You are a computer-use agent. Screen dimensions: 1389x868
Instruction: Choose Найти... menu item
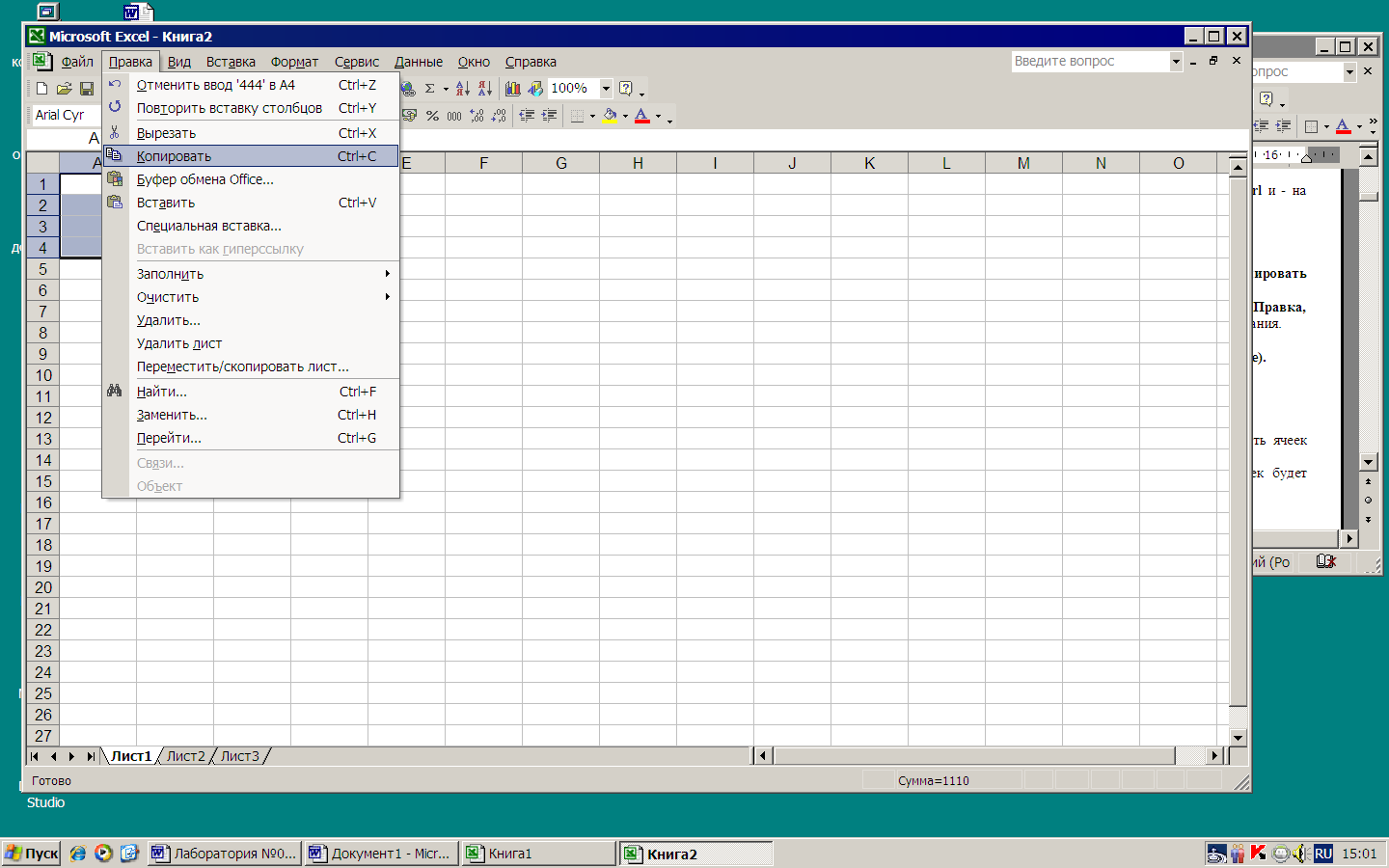[251, 392]
